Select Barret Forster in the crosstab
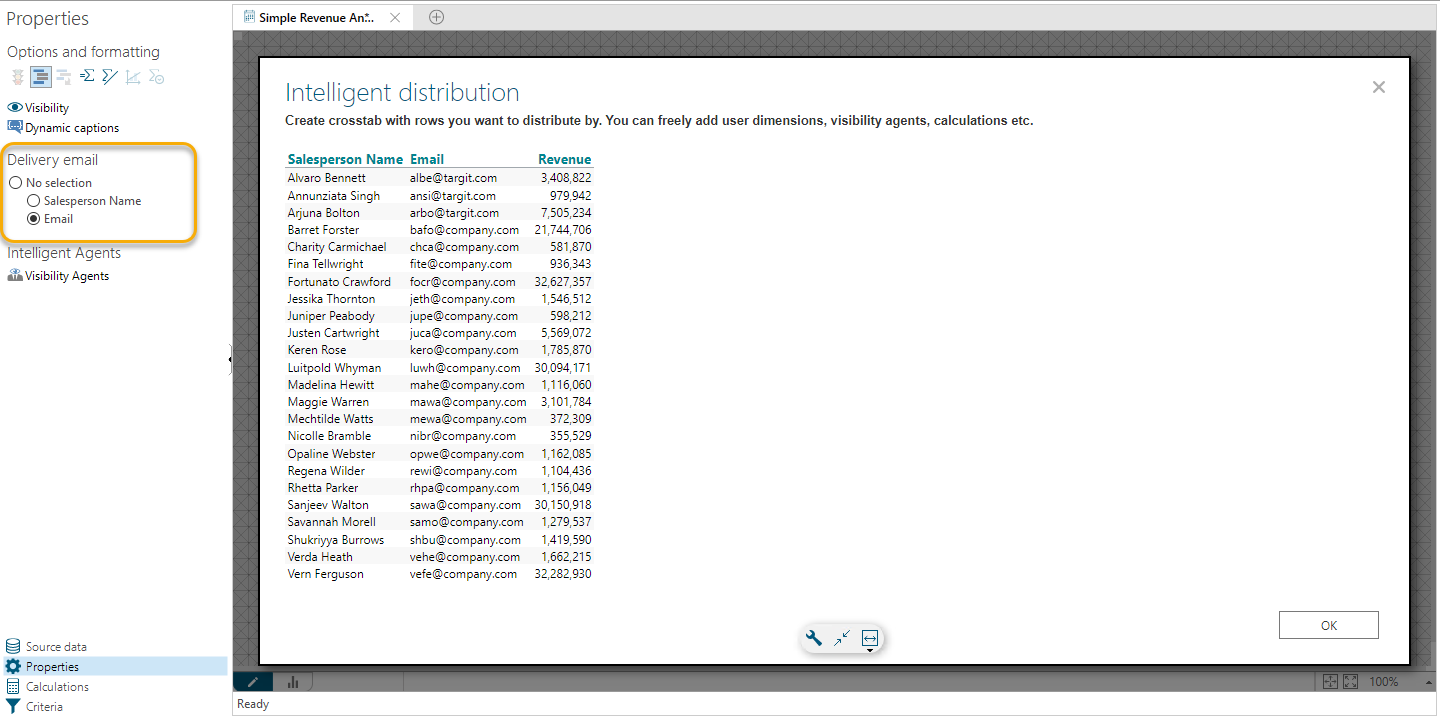Image resolution: width=1440 pixels, height=718 pixels. pyautogui.click(x=322, y=230)
